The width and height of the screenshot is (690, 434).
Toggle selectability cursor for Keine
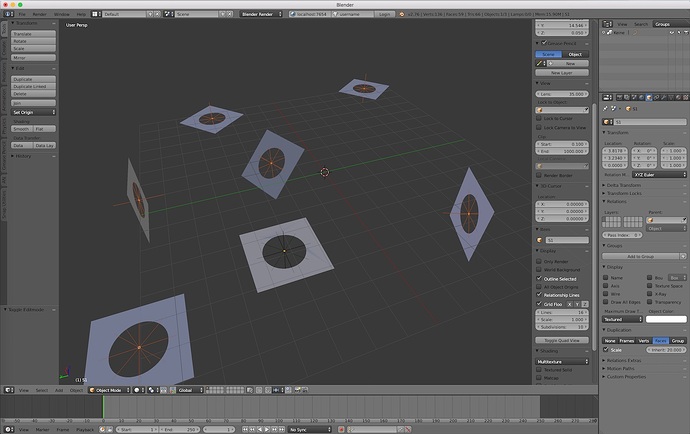click(679, 33)
